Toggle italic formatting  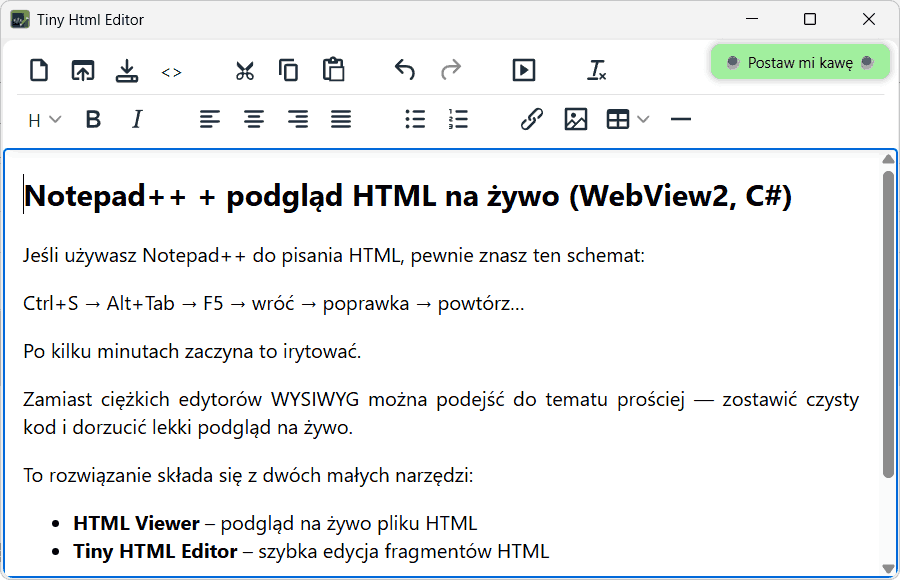tap(137, 120)
